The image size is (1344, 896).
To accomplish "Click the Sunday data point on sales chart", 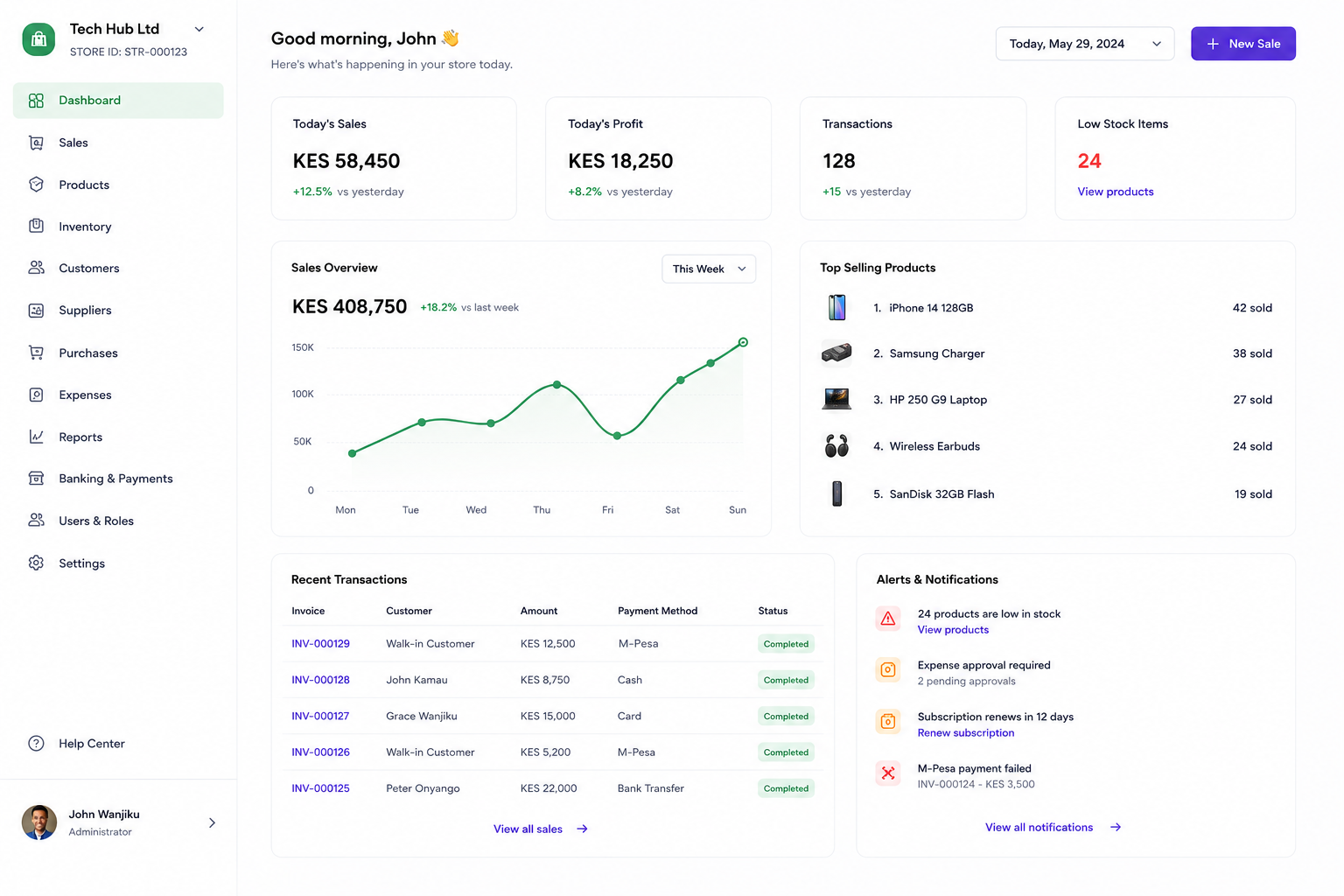I will pyautogui.click(x=743, y=342).
